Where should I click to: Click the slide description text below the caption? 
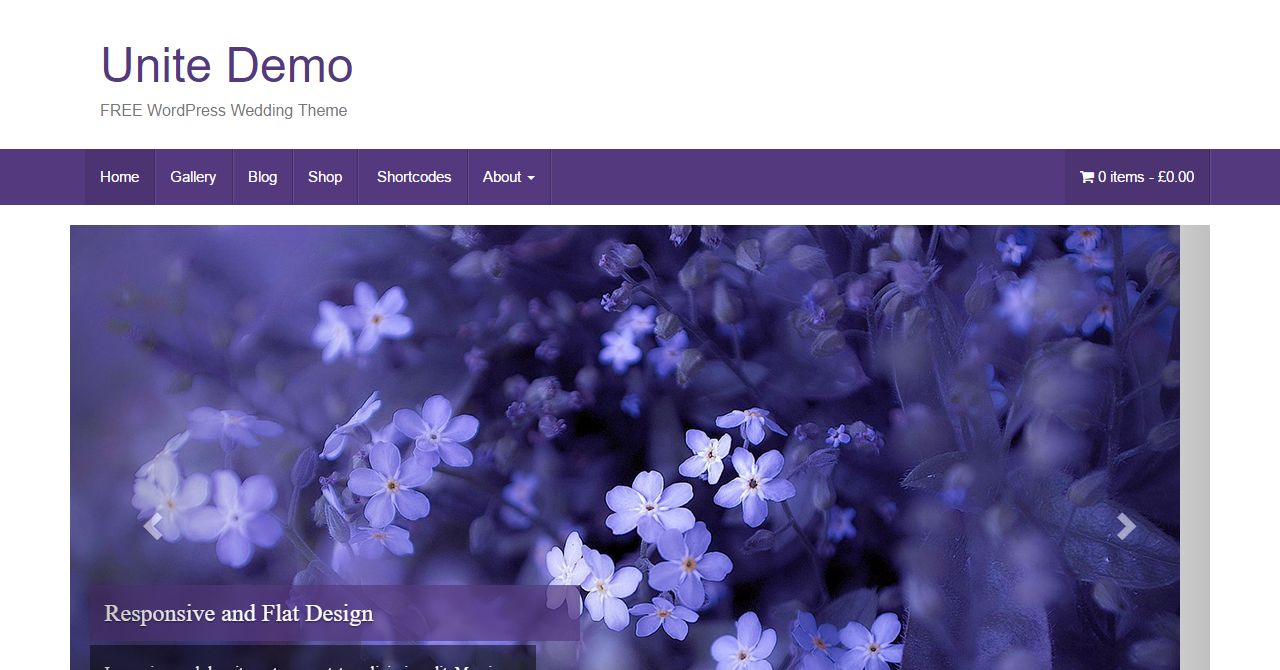(x=313, y=659)
